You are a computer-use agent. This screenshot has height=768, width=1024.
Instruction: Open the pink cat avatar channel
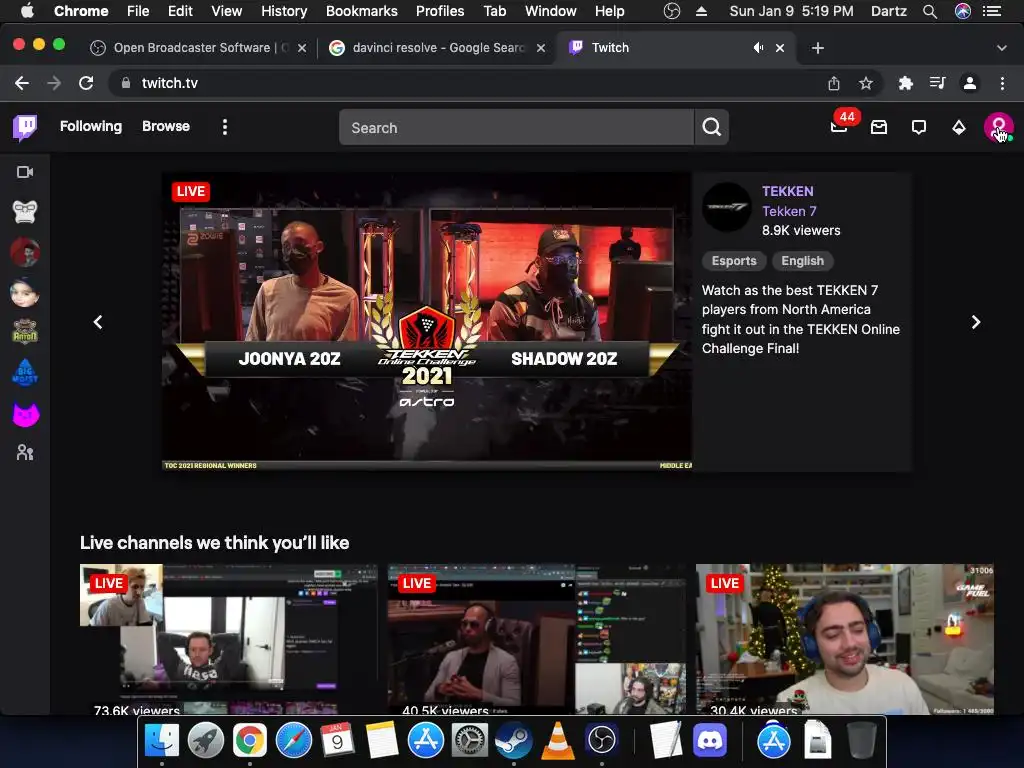click(x=25, y=413)
